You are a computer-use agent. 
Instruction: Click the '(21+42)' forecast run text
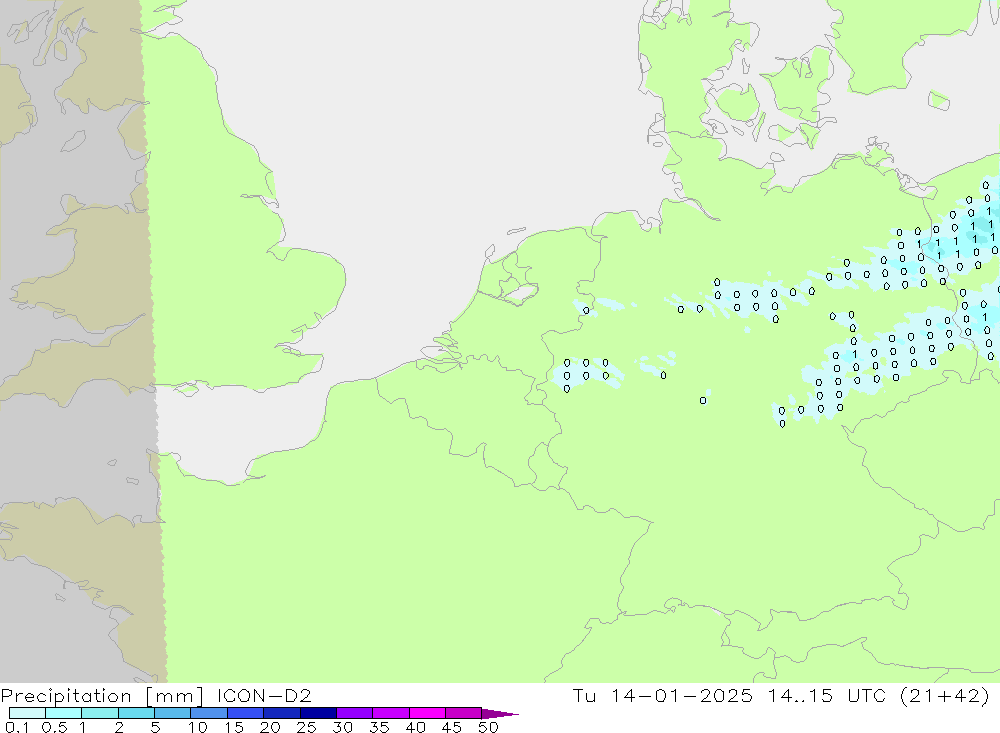[x=945, y=695]
